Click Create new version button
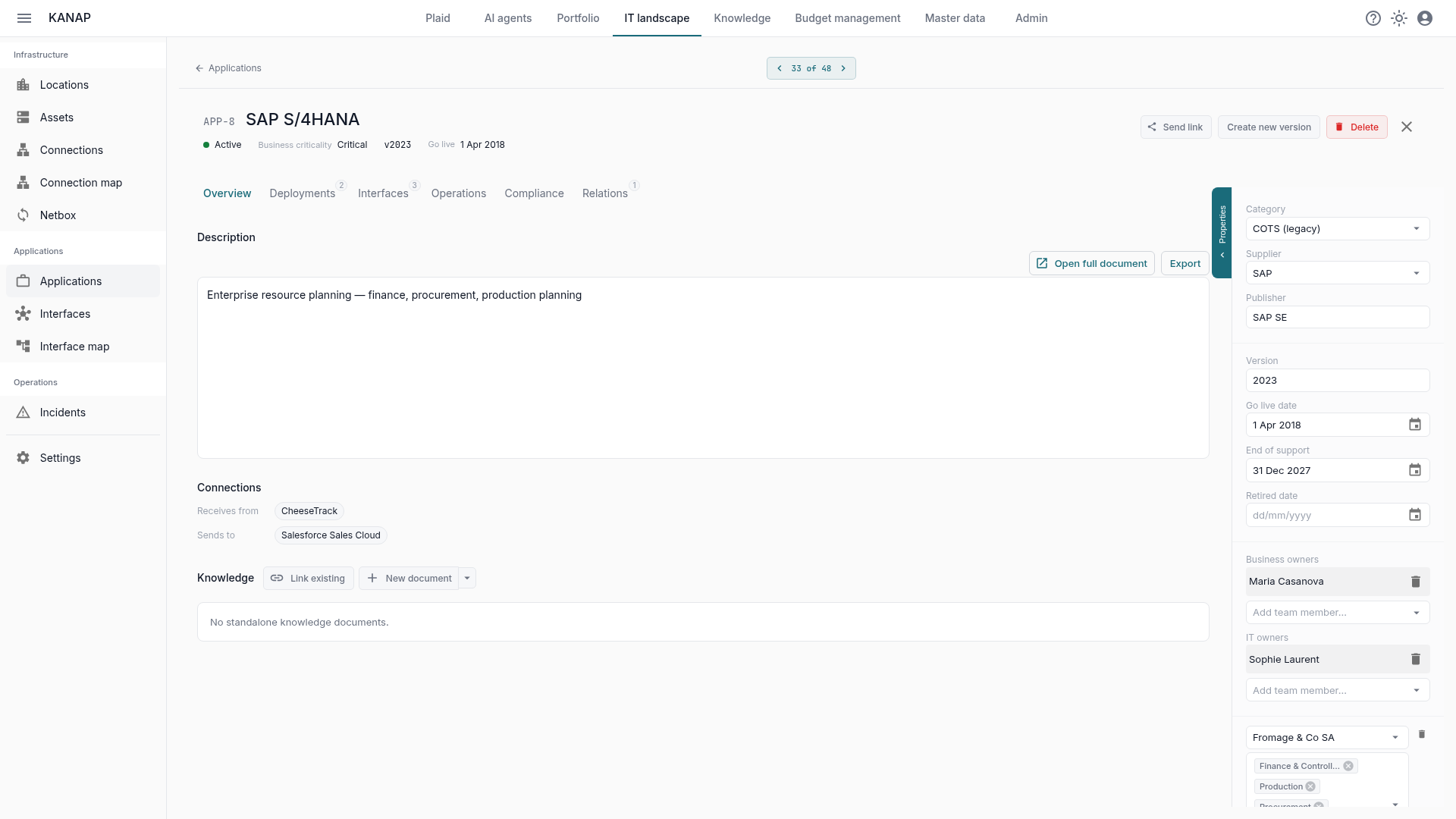 [1269, 127]
